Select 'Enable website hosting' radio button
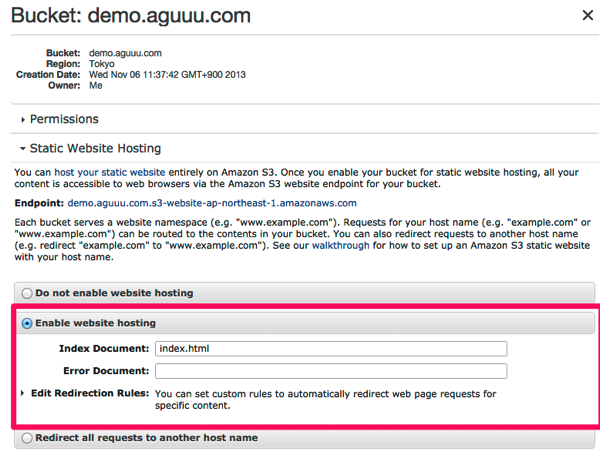 27,323
